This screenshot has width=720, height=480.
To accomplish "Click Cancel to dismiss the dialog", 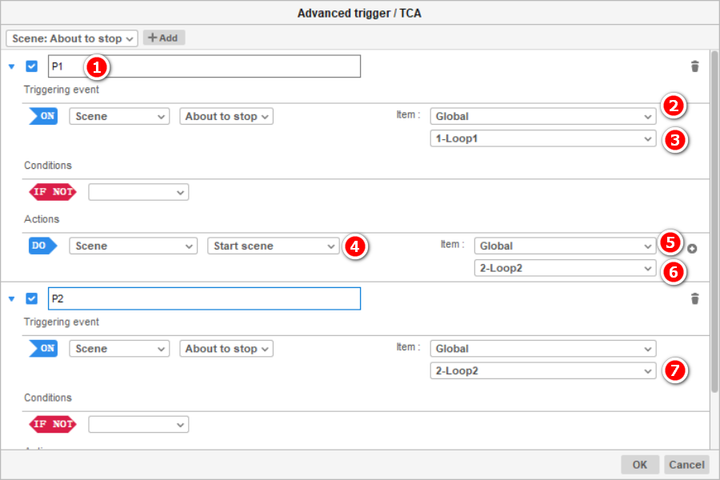I will 686,465.
